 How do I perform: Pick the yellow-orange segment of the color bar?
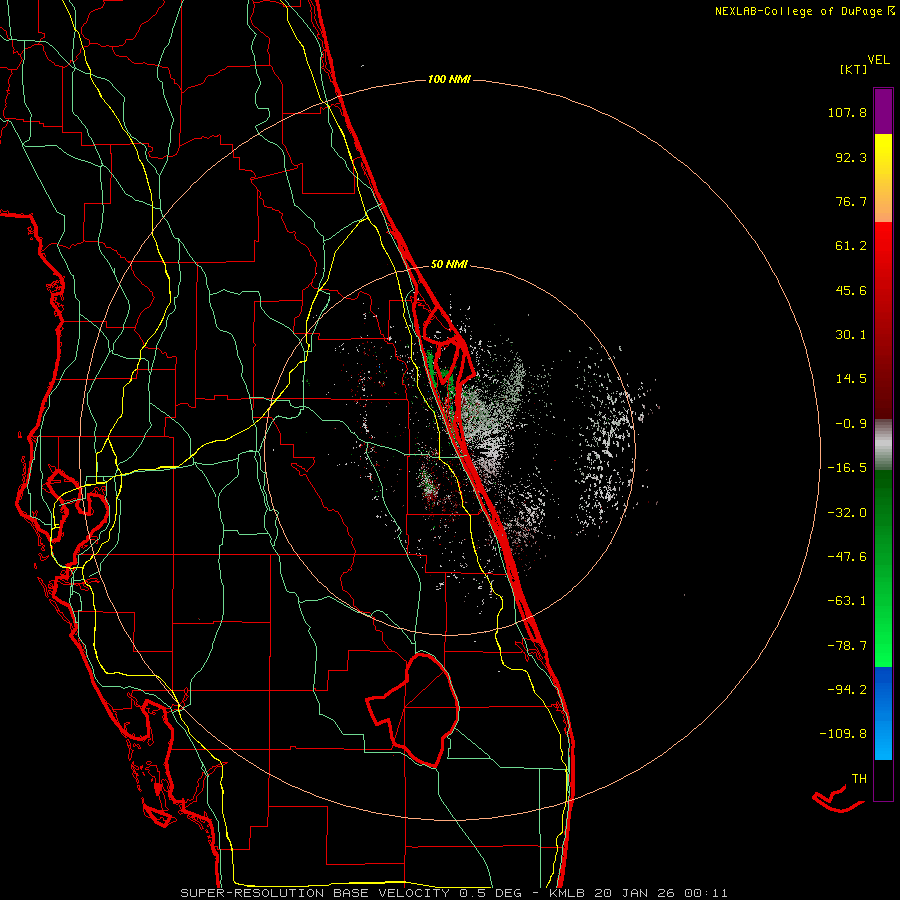883,178
